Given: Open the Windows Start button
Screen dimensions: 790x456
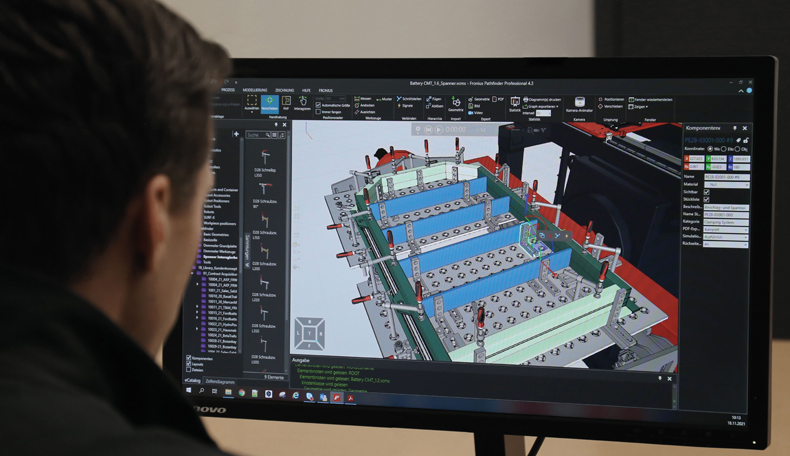Looking at the screenshot, I should (188, 390).
